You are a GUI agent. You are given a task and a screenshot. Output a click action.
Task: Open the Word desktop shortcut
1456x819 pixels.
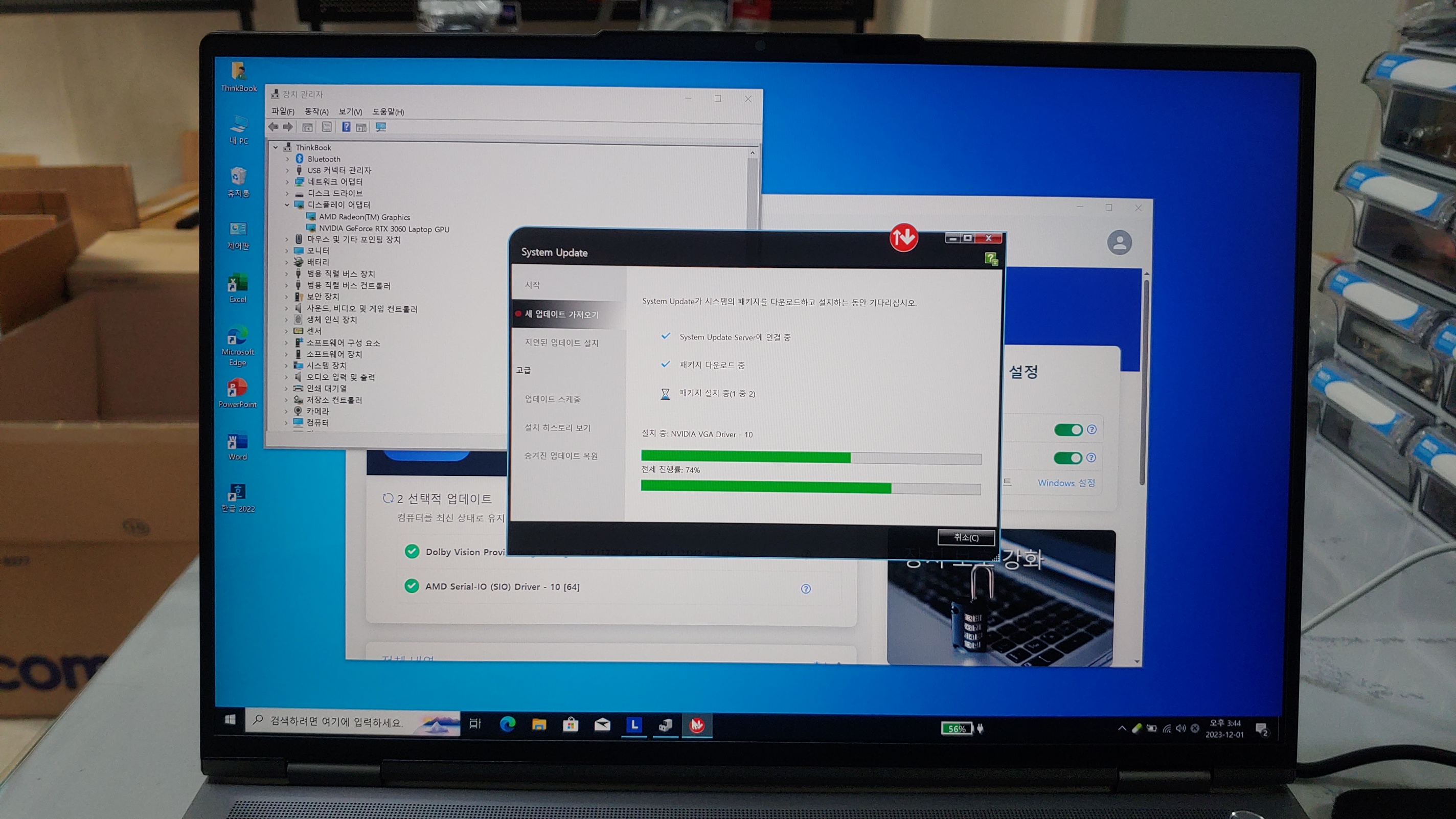(237, 446)
